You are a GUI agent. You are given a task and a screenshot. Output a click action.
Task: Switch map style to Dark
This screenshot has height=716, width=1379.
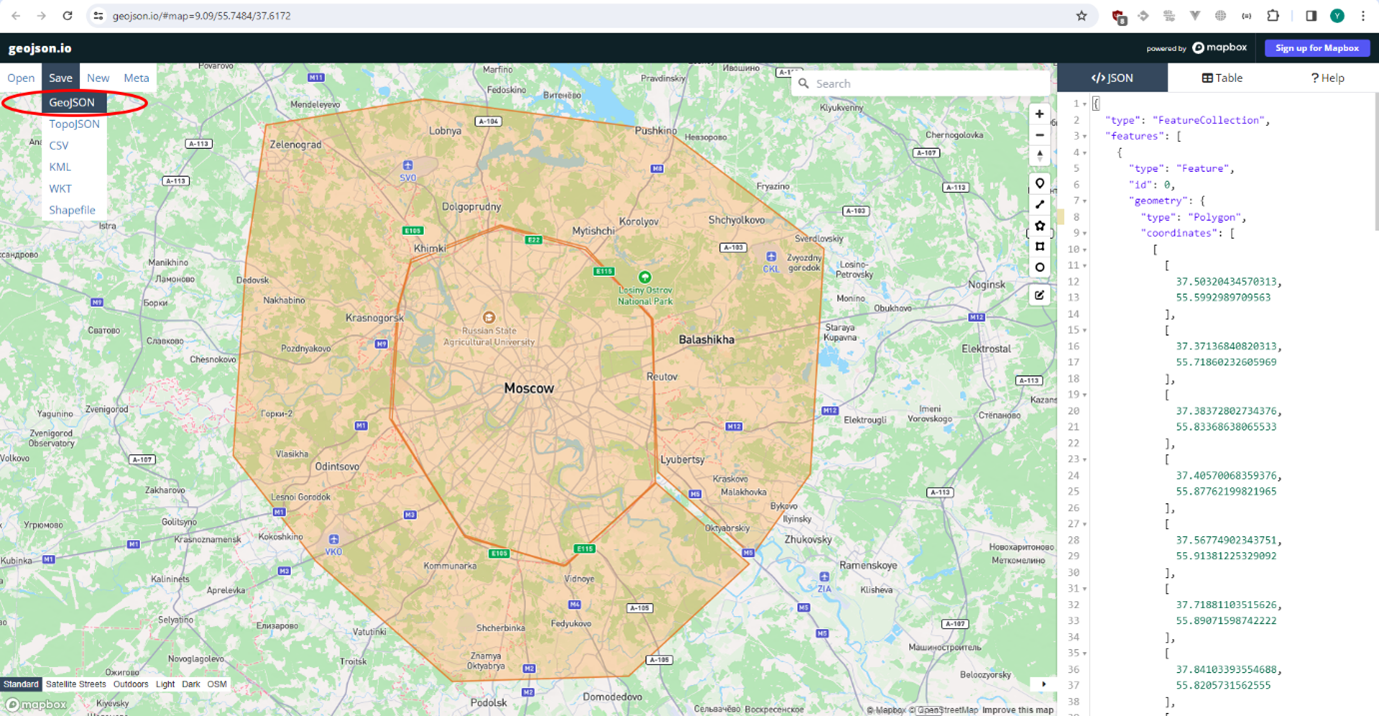click(191, 685)
